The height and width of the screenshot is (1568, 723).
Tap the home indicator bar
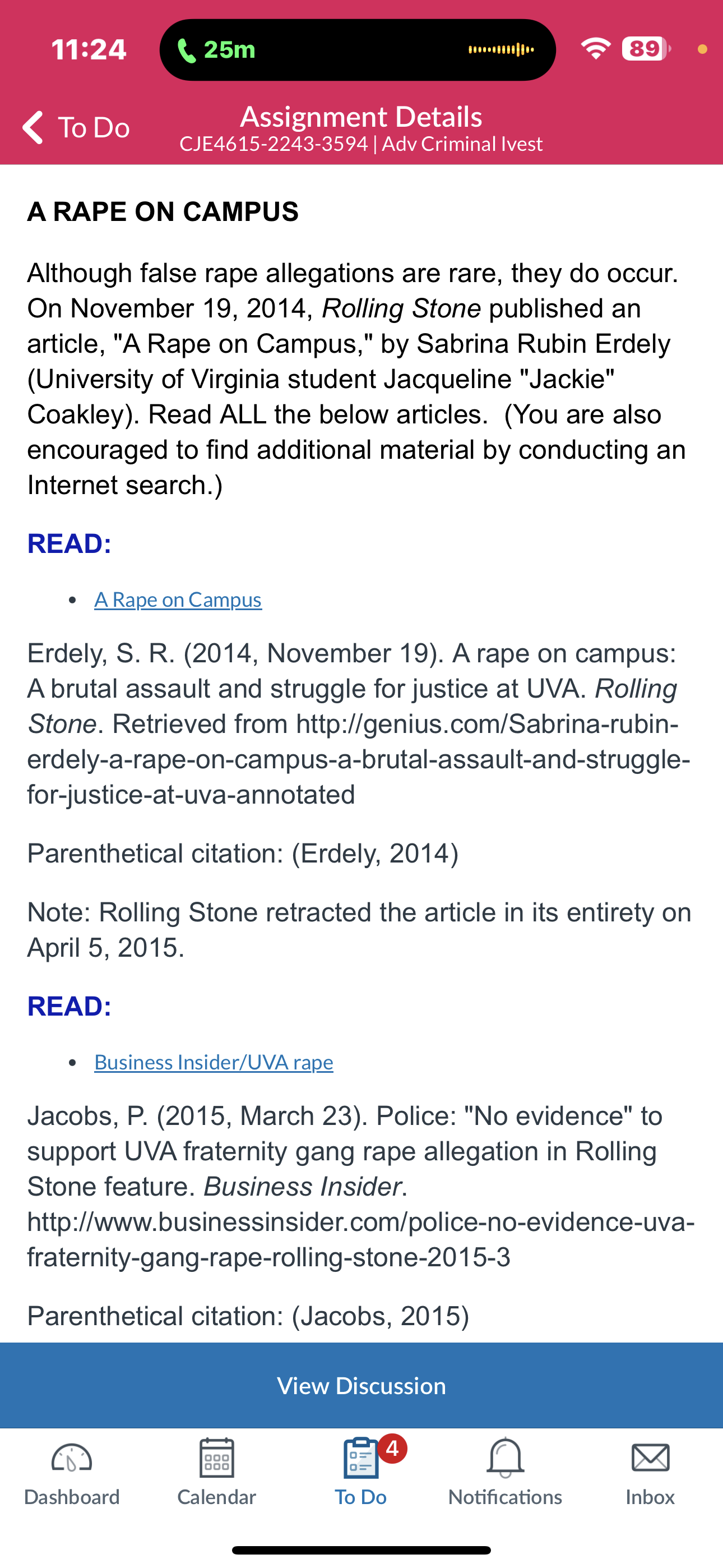[361, 1549]
